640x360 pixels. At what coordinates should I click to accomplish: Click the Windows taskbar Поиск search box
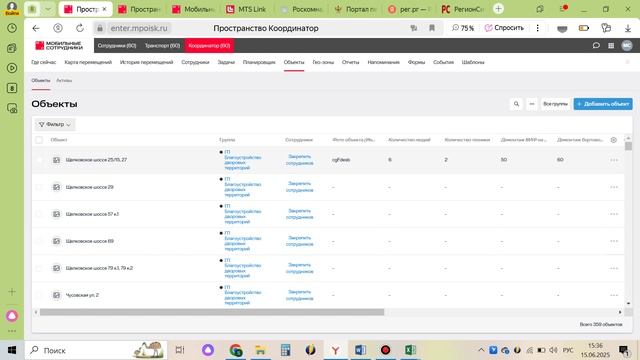click(x=96, y=350)
